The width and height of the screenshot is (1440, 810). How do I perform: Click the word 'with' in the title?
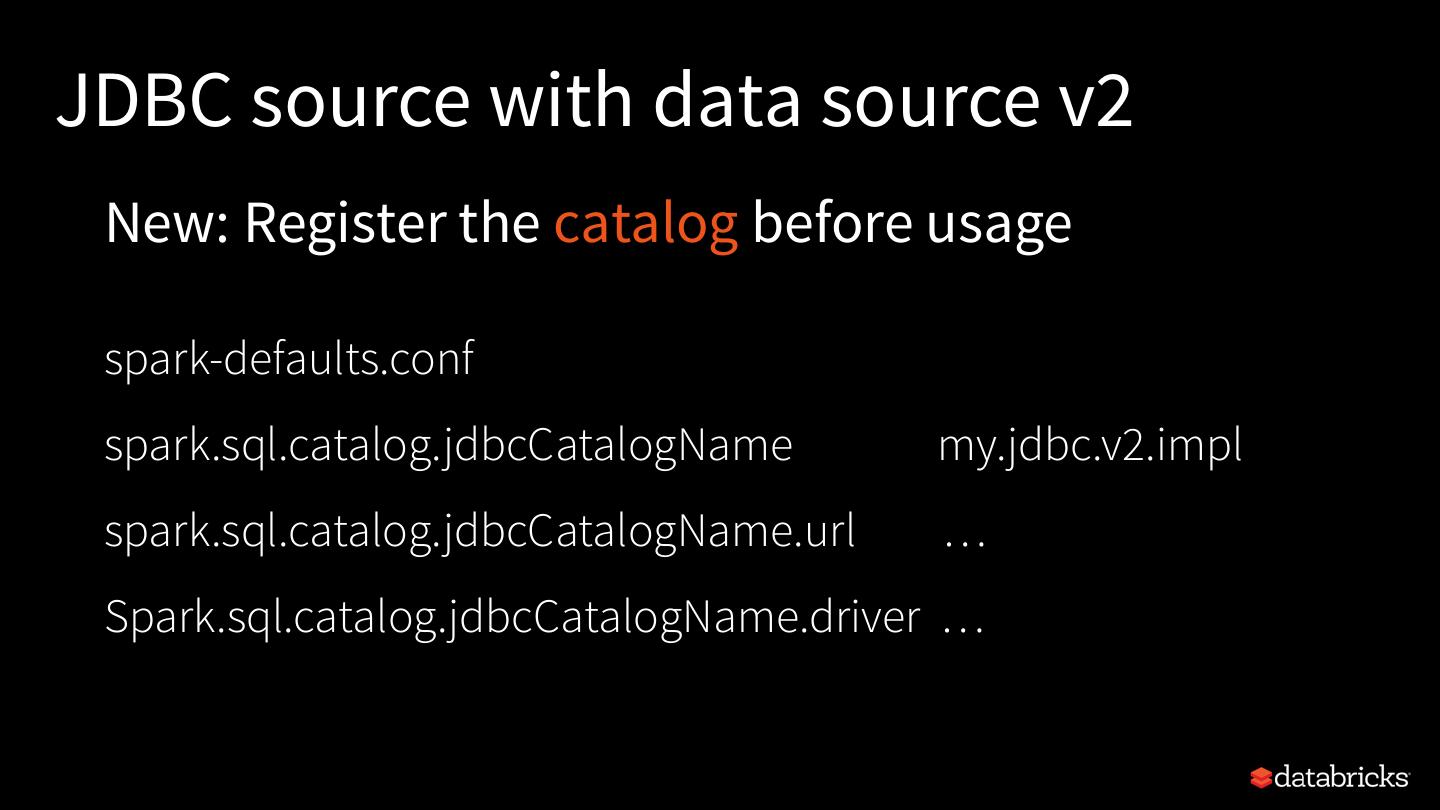(560, 100)
